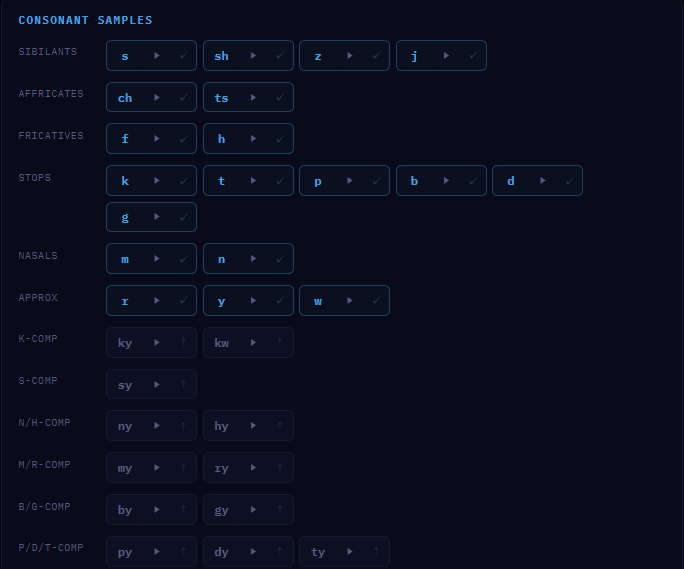
Task: Click the up arrow on the 'gy' sample
Action: [x=280, y=509]
